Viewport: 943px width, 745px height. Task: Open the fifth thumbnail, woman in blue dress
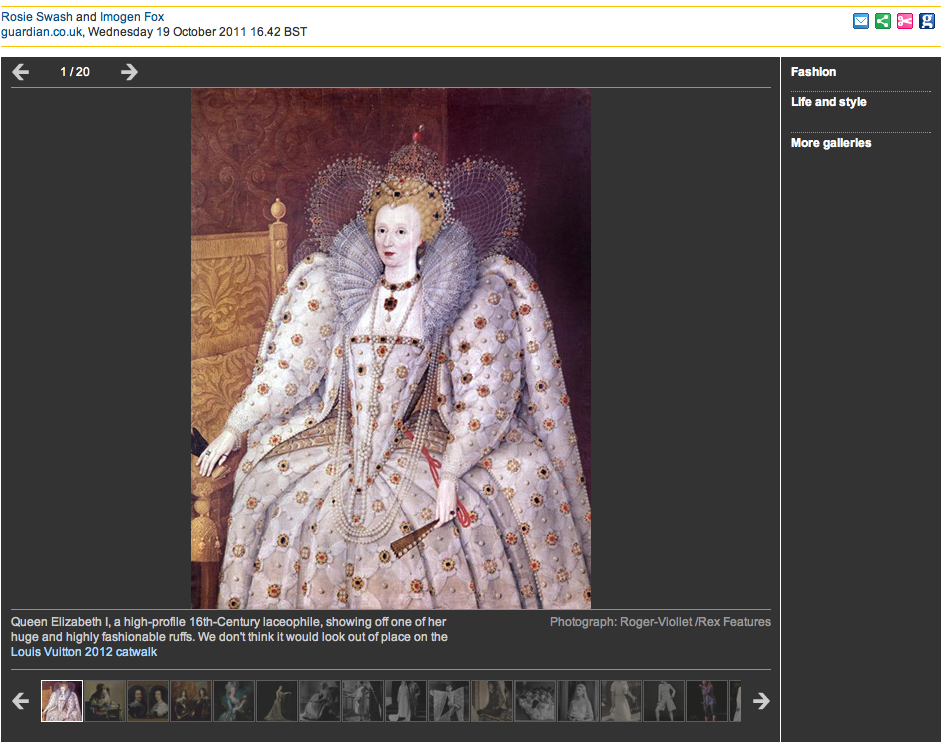[x=234, y=701]
